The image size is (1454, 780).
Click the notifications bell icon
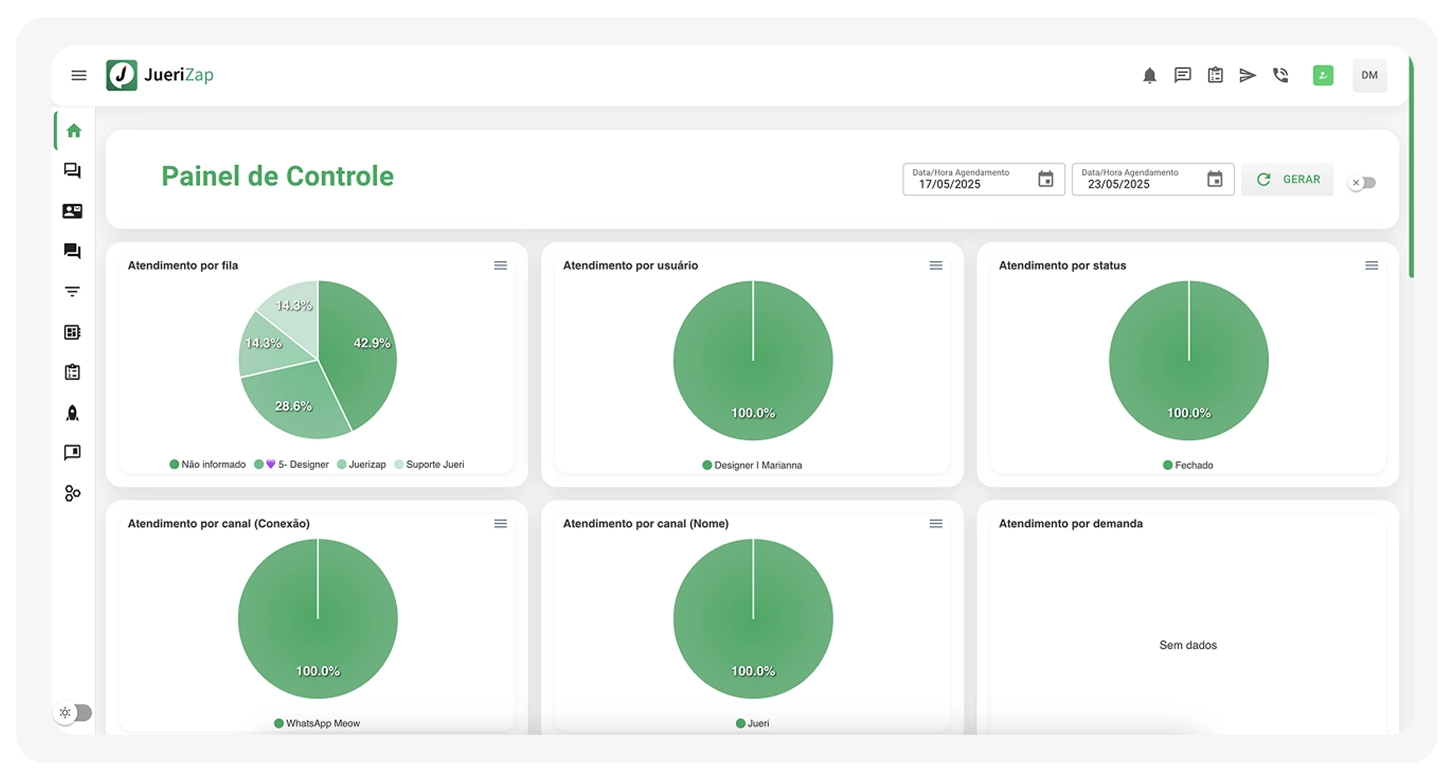click(1150, 75)
